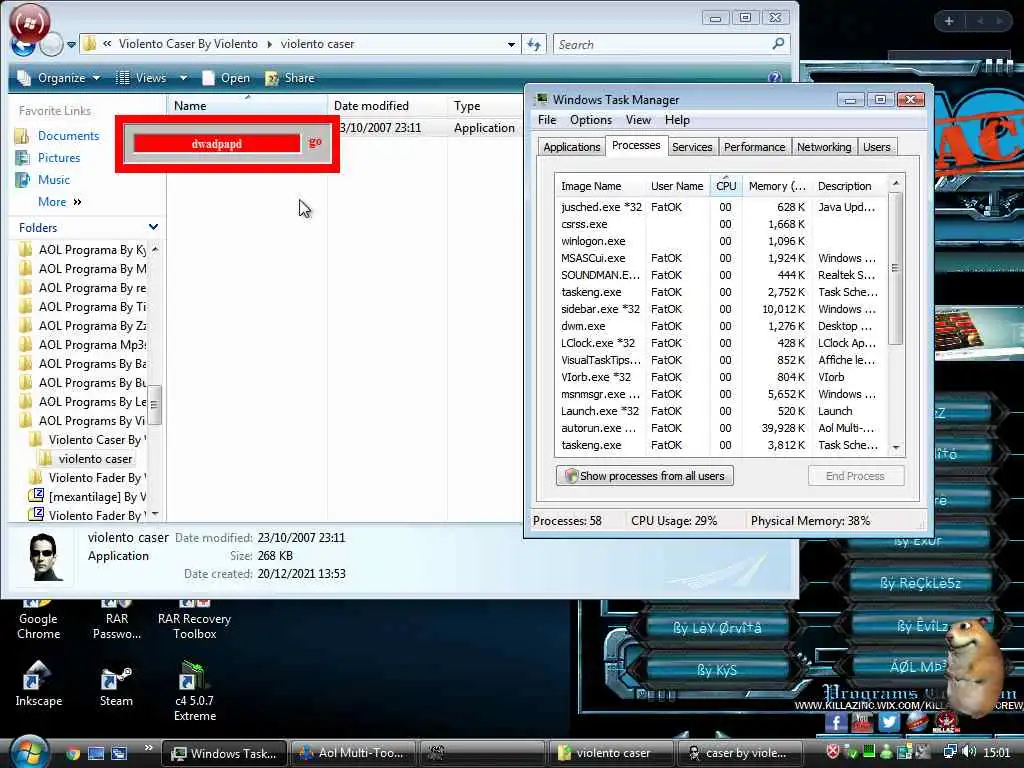Viewport: 1024px width, 768px height.
Task: Switch to the Applications tab
Action: coord(571,147)
